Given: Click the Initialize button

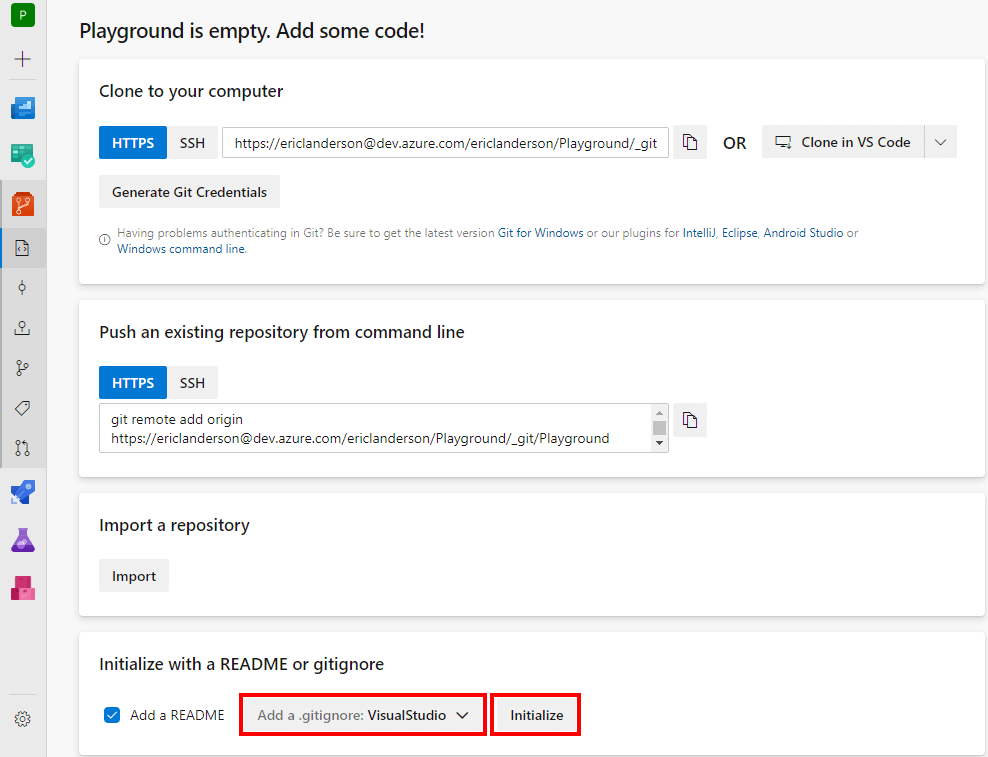Looking at the screenshot, I should tap(536, 715).
